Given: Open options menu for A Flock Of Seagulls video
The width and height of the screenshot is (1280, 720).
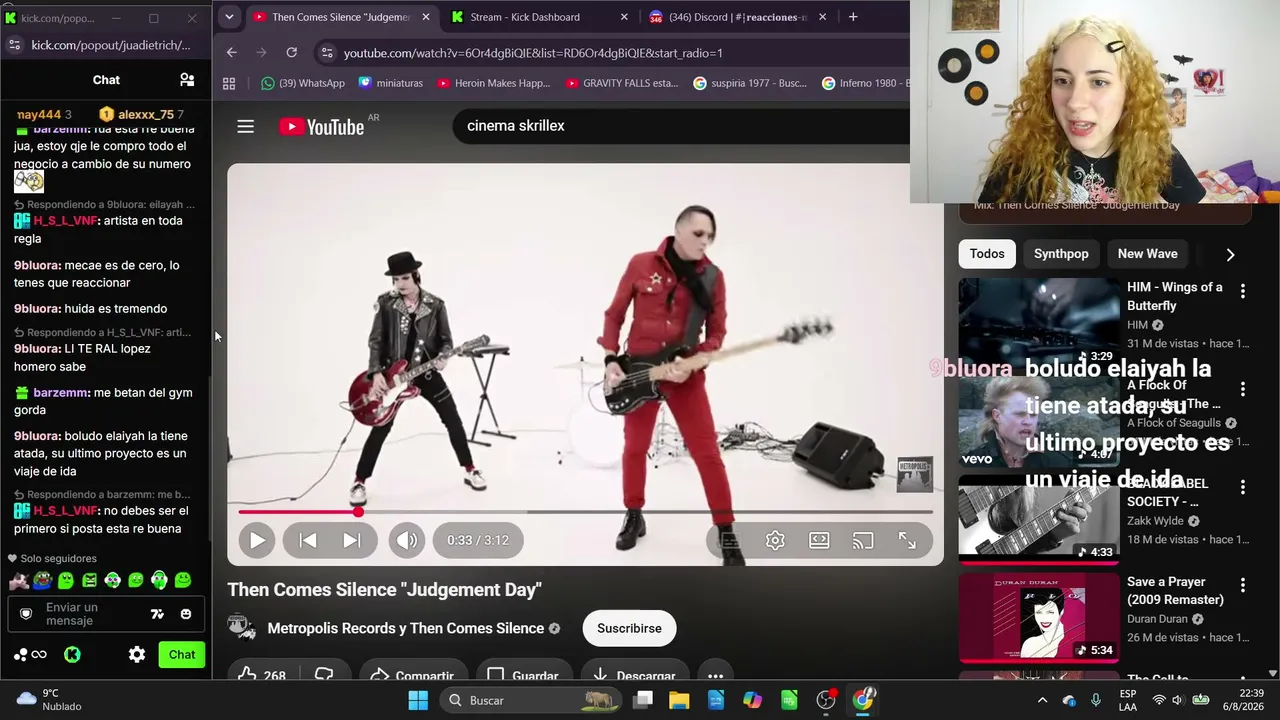Looking at the screenshot, I should pos(1243,389).
